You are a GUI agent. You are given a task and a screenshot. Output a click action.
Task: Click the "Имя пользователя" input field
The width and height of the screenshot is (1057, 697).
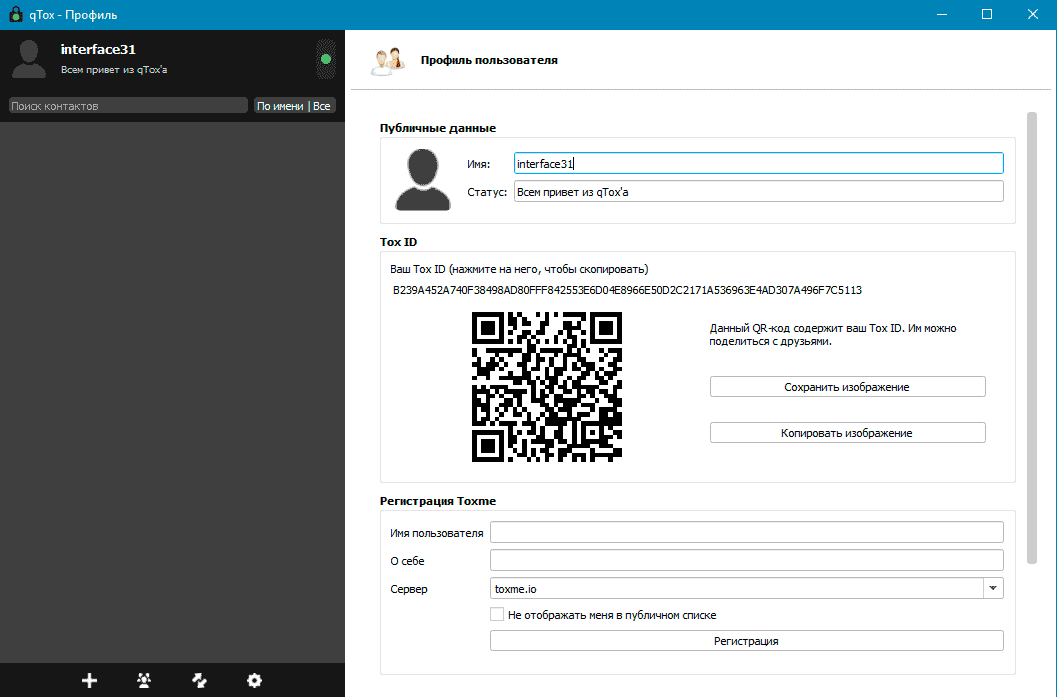pos(746,532)
